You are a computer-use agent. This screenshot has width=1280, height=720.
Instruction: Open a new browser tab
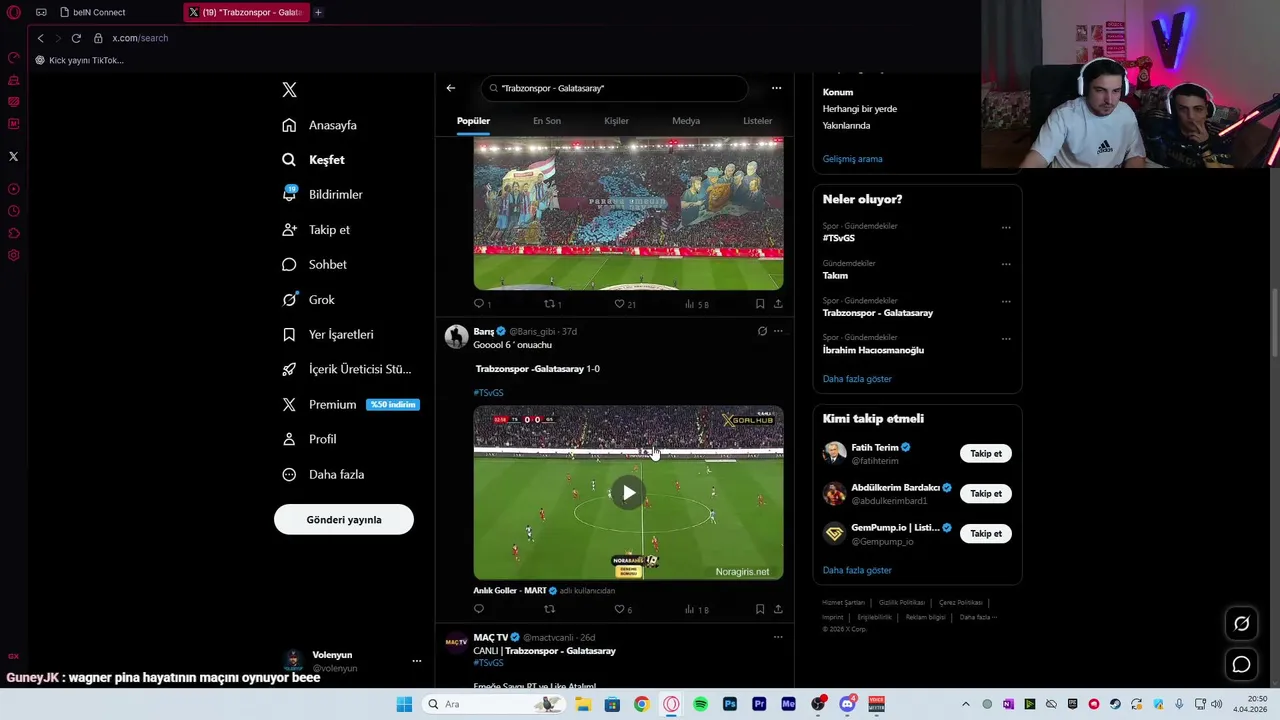(x=318, y=12)
